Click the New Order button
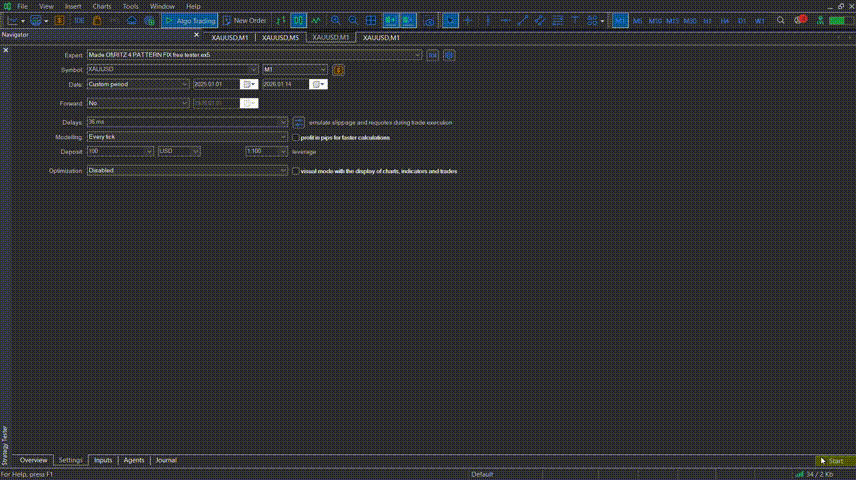This screenshot has height=480, width=856. pos(245,20)
